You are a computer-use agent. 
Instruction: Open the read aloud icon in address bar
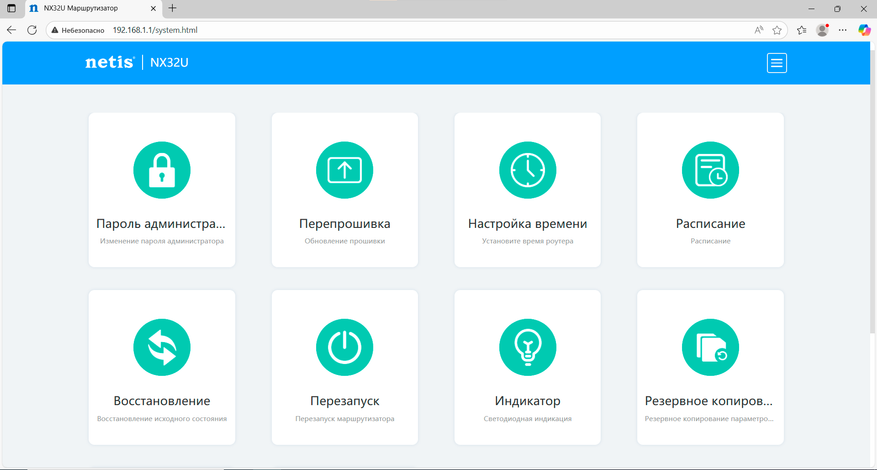[x=759, y=30]
